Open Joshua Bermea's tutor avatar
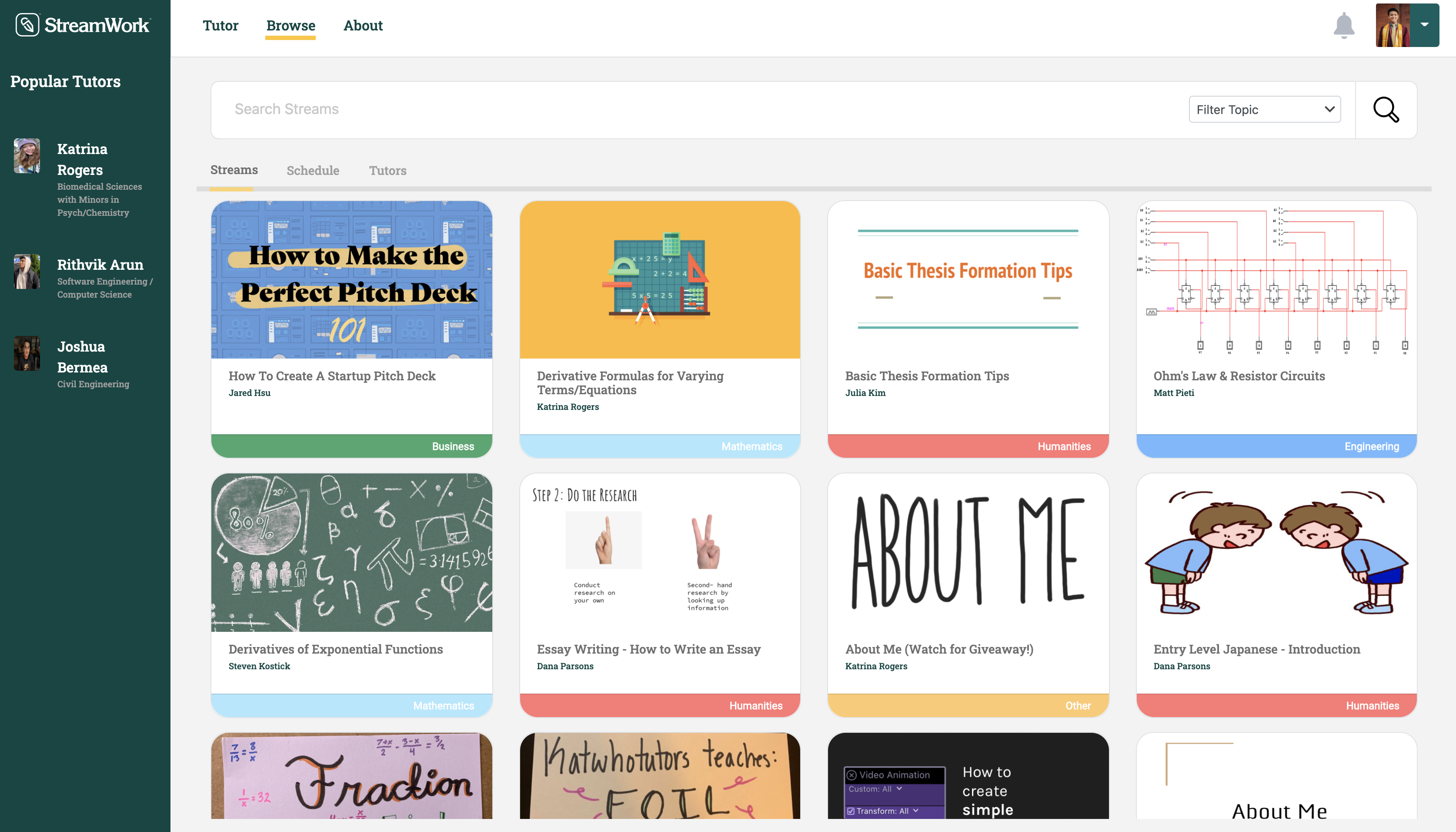The height and width of the screenshot is (832, 1456). click(27, 353)
